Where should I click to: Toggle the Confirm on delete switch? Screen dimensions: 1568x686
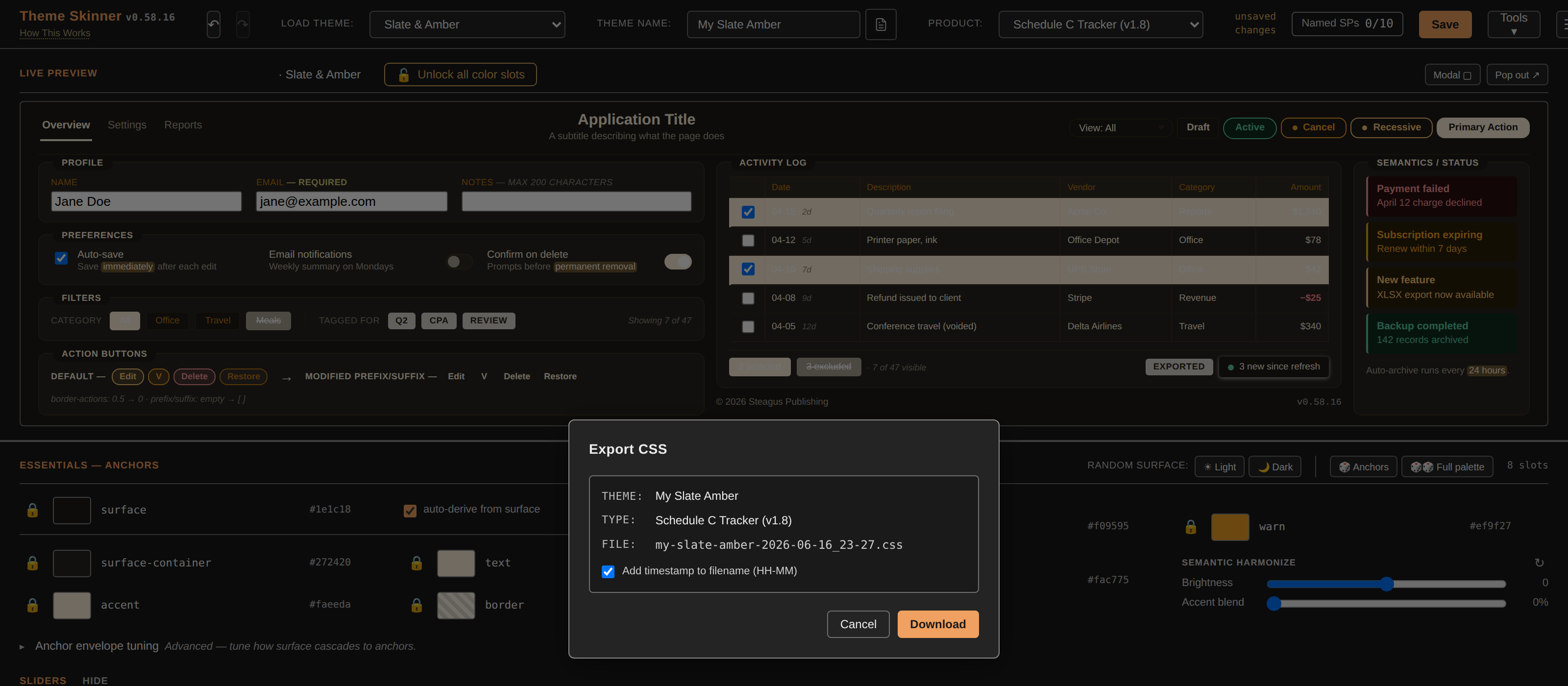(678, 262)
